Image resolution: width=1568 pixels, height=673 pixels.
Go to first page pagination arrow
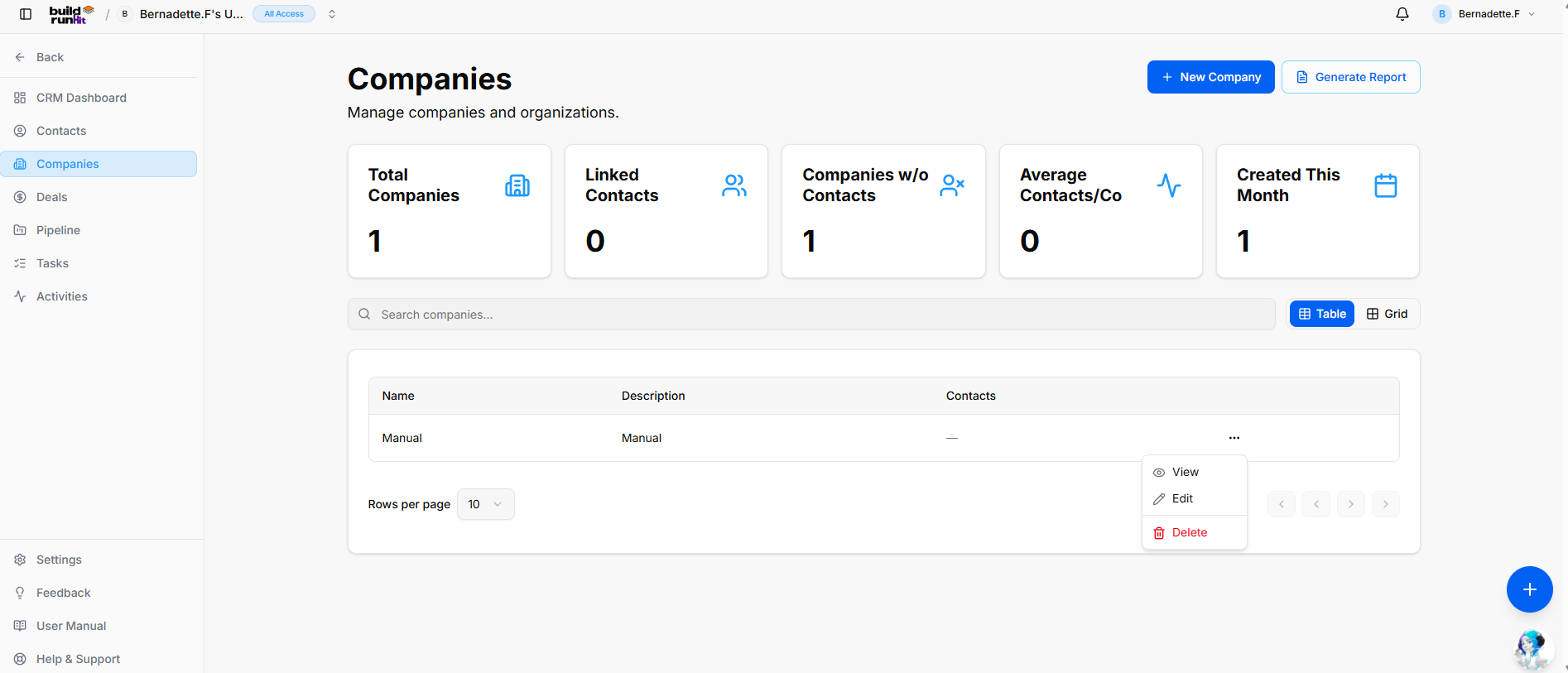click(1282, 504)
